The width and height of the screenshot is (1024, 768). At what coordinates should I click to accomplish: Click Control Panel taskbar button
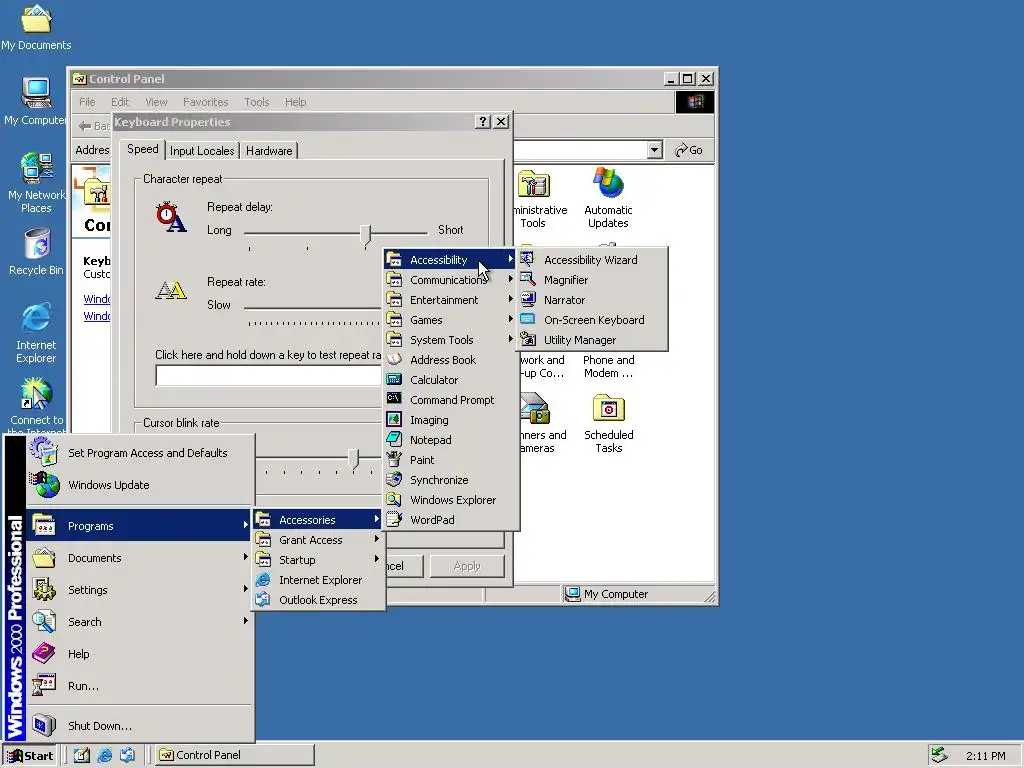tap(235, 756)
